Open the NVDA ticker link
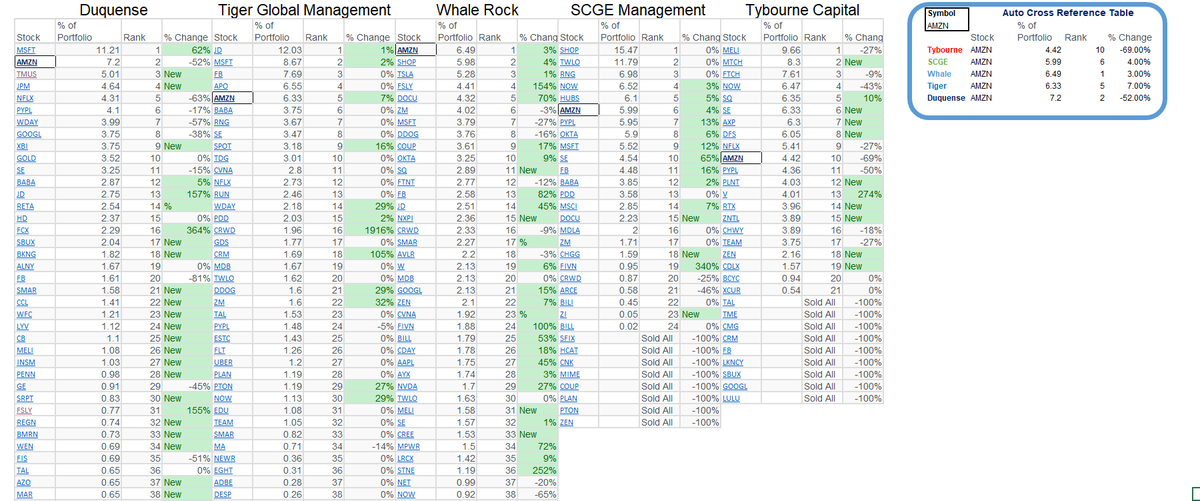1200x501 pixels. [407, 387]
